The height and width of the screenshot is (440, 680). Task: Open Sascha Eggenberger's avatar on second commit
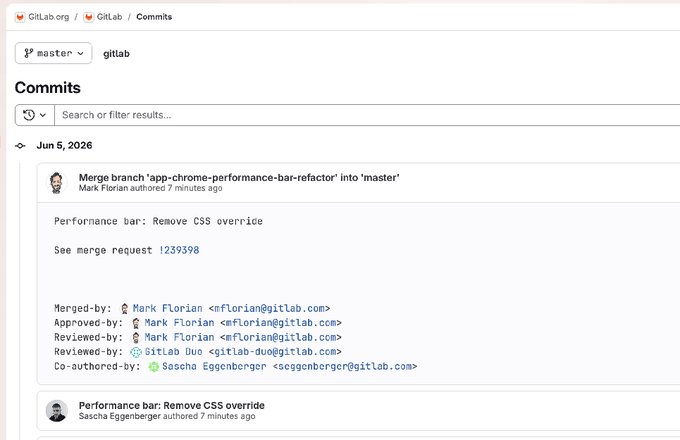[x=57, y=411]
